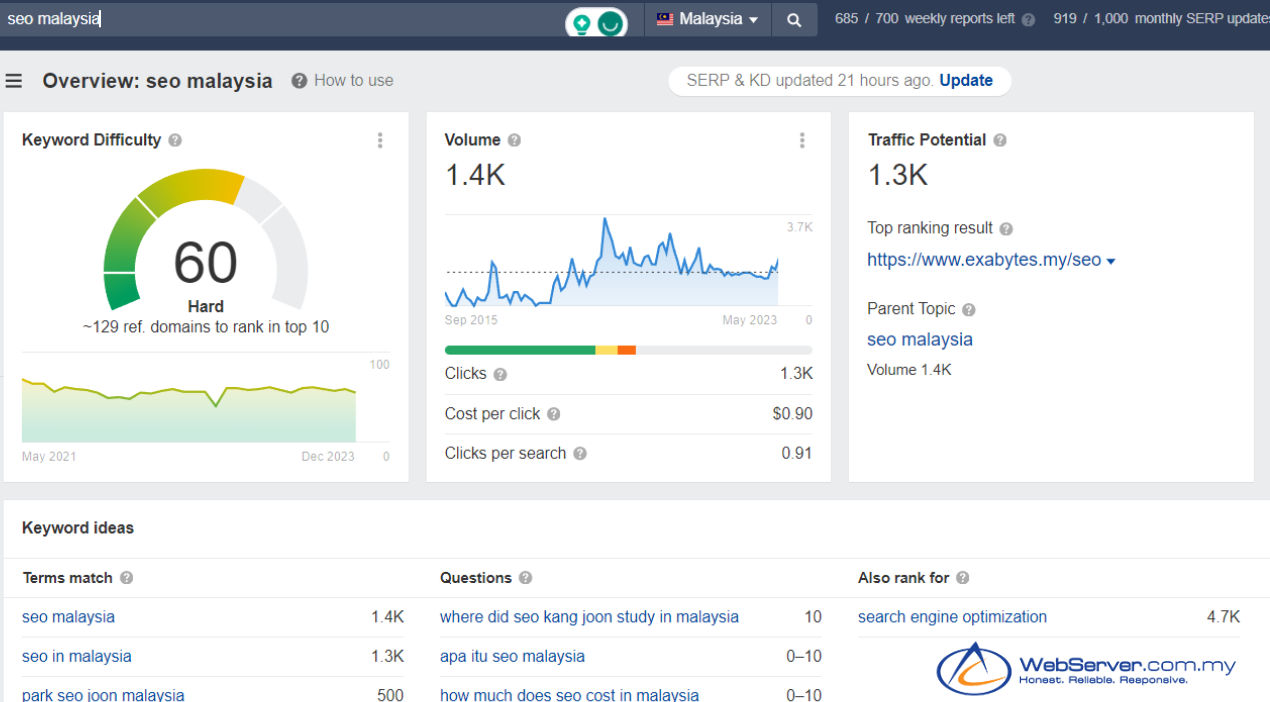Click the search volume trend chart
This screenshot has width=1270, height=702.
612,262
